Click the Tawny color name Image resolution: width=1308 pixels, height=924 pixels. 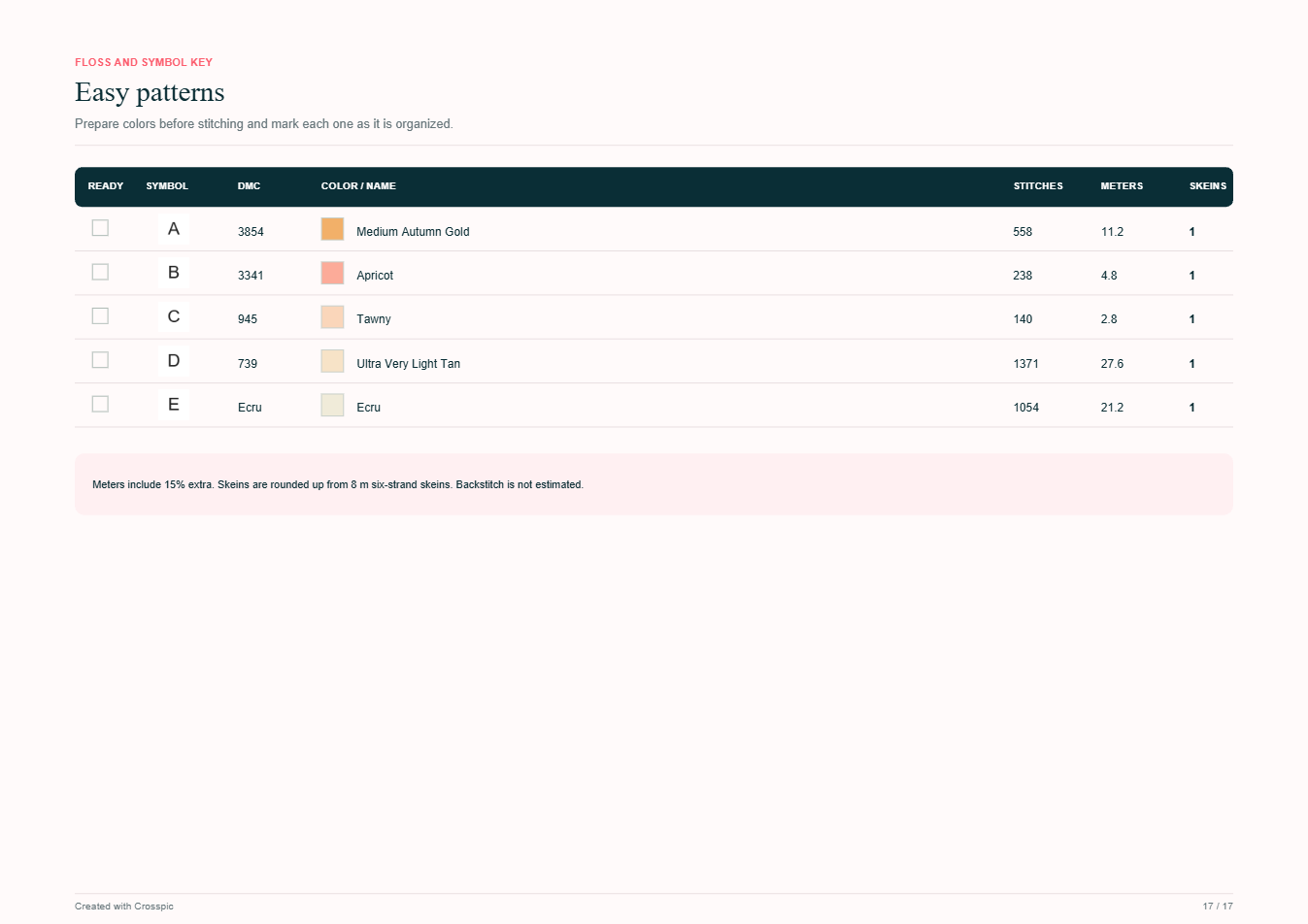tap(374, 319)
